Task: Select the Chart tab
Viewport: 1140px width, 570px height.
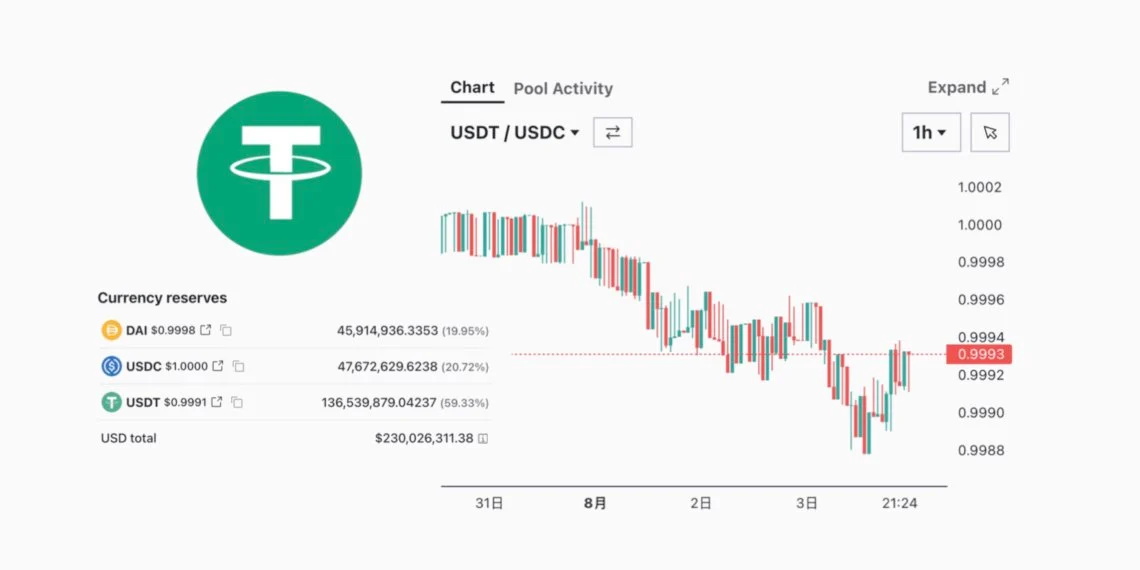Action: click(472, 87)
